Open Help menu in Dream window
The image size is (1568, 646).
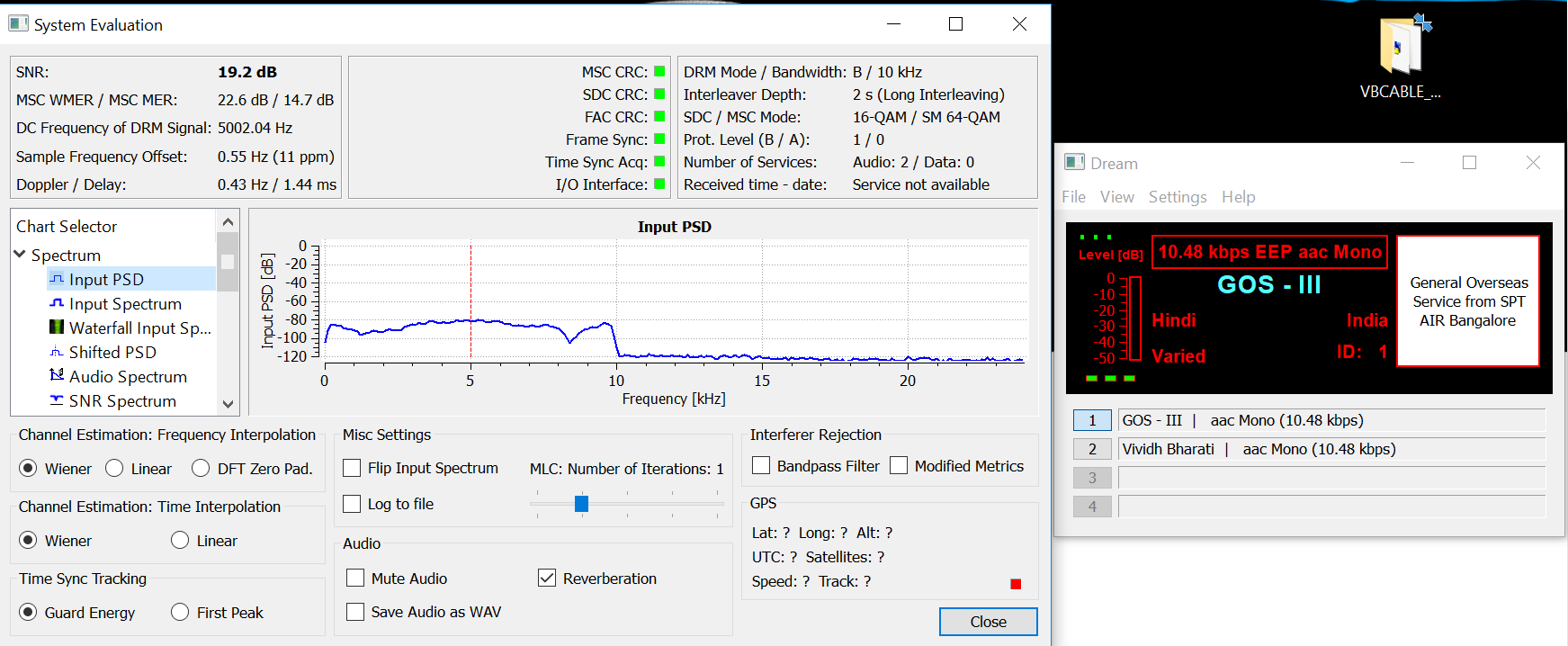click(x=1238, y=197)
